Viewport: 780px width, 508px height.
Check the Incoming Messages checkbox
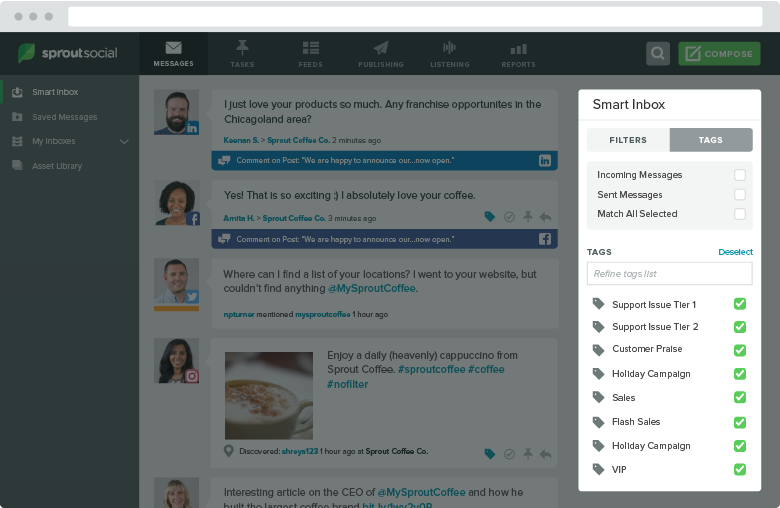click(740, 175)
